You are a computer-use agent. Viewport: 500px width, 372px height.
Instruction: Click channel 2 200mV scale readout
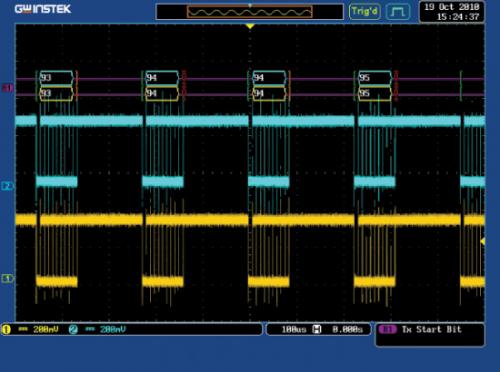pyautogui.click(x=113, y=330)
